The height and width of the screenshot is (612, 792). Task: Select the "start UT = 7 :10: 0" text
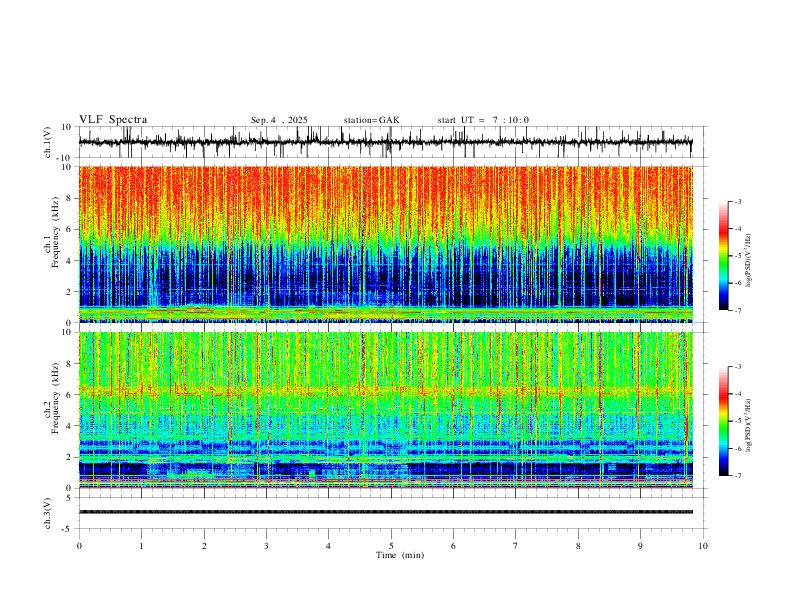tap(483, 120)
